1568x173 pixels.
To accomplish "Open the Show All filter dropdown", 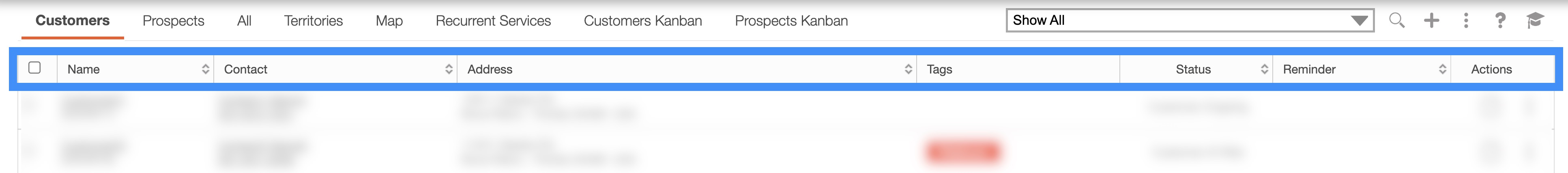I will [1190, 21].
